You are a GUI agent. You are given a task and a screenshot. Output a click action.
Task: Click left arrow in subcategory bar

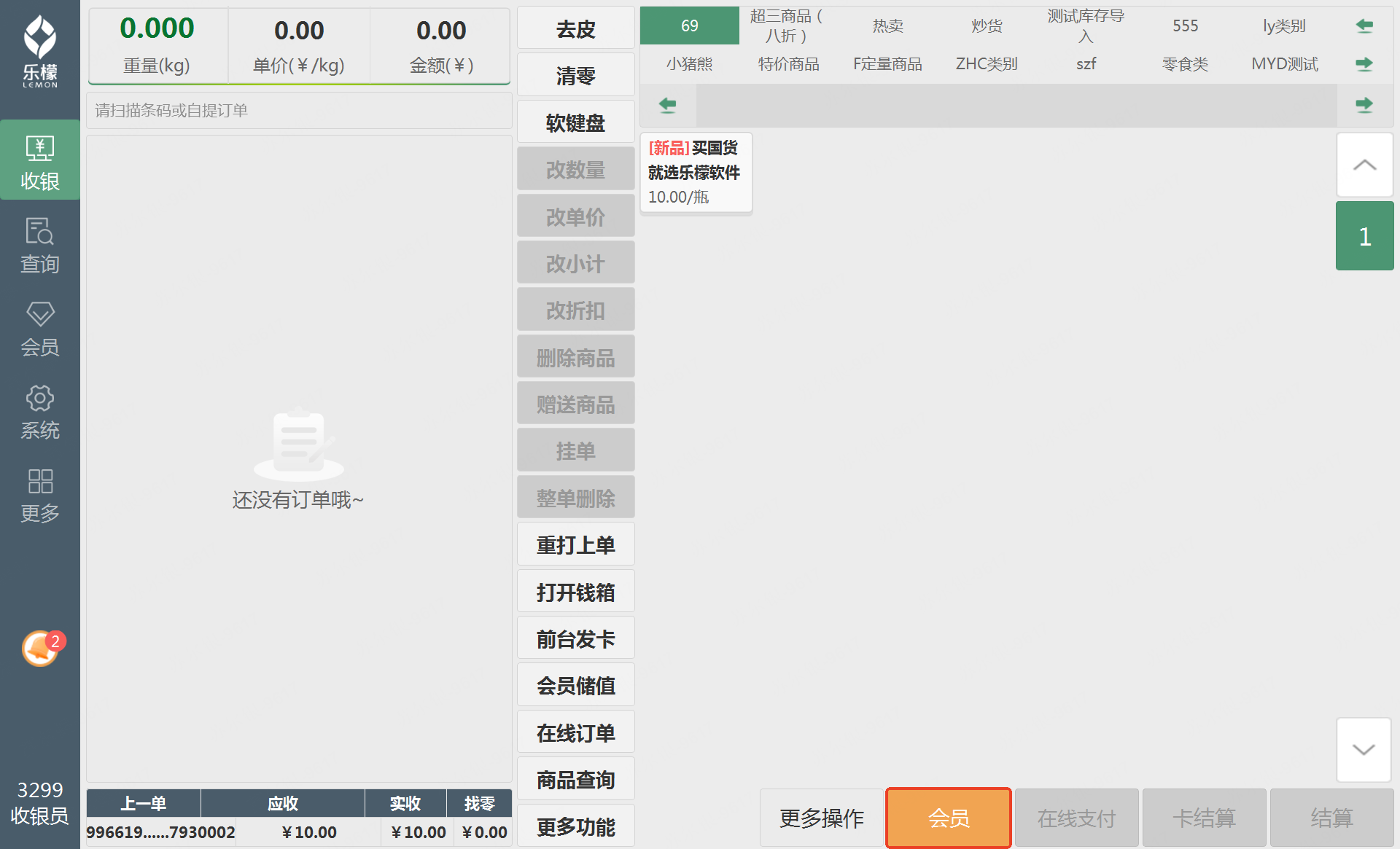667,105
